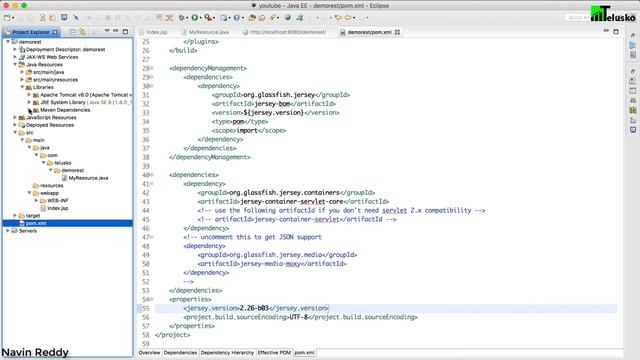This screenshot has height=360, width=640.
Task: Close the demorest/pom.xml editor tab
Action: [x=397, y=32]
